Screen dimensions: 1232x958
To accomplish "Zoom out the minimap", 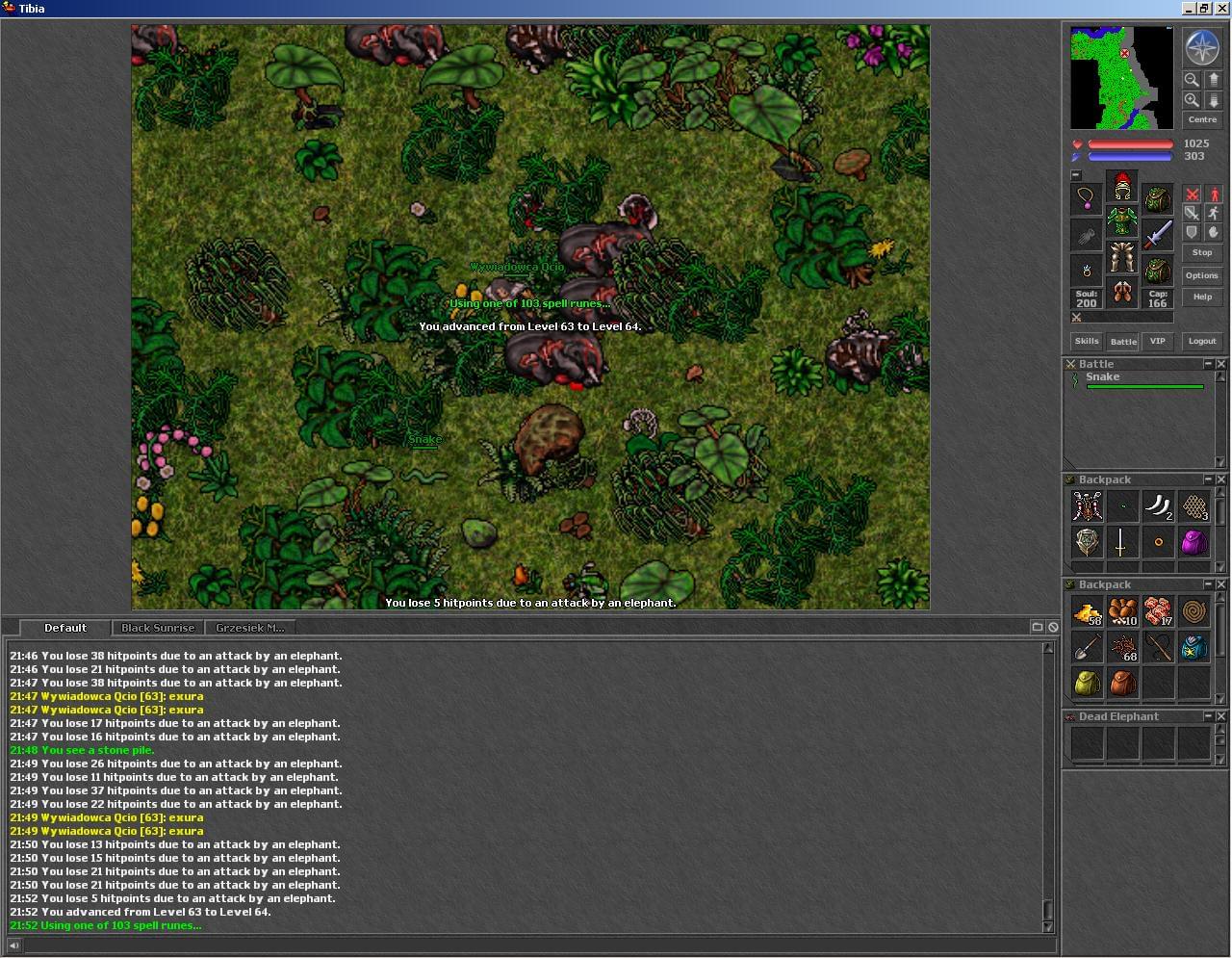I will click(x=1192, y=80).
